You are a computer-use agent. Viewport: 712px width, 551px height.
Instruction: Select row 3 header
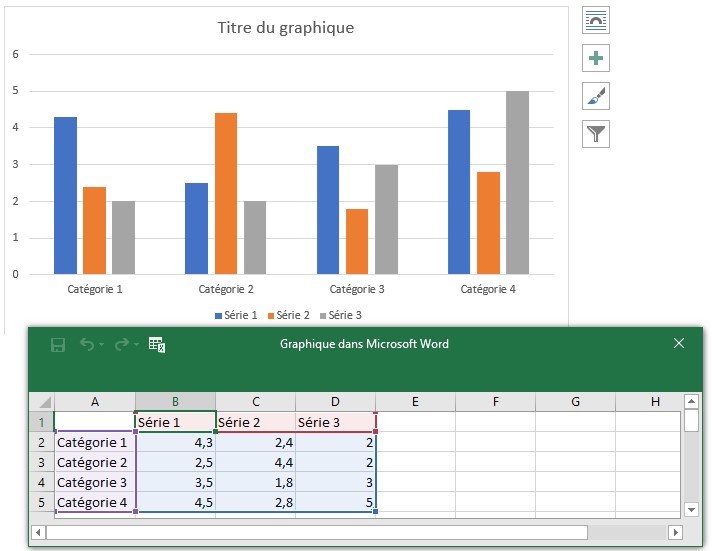(42, 462)
